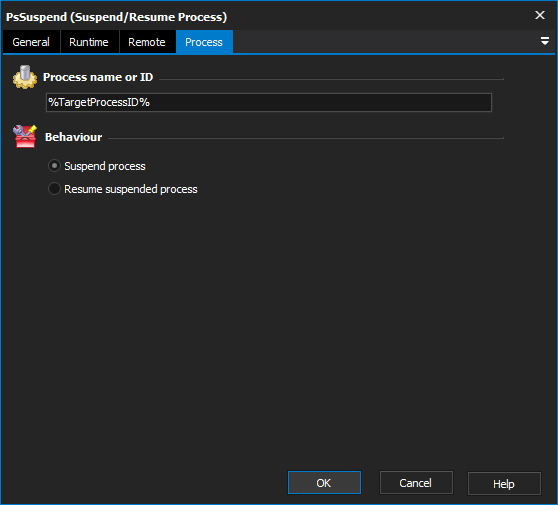The image size is (558, 505).
Task: Click the Suspend process label
Action: pyautogui.click(x=105, y=166)
